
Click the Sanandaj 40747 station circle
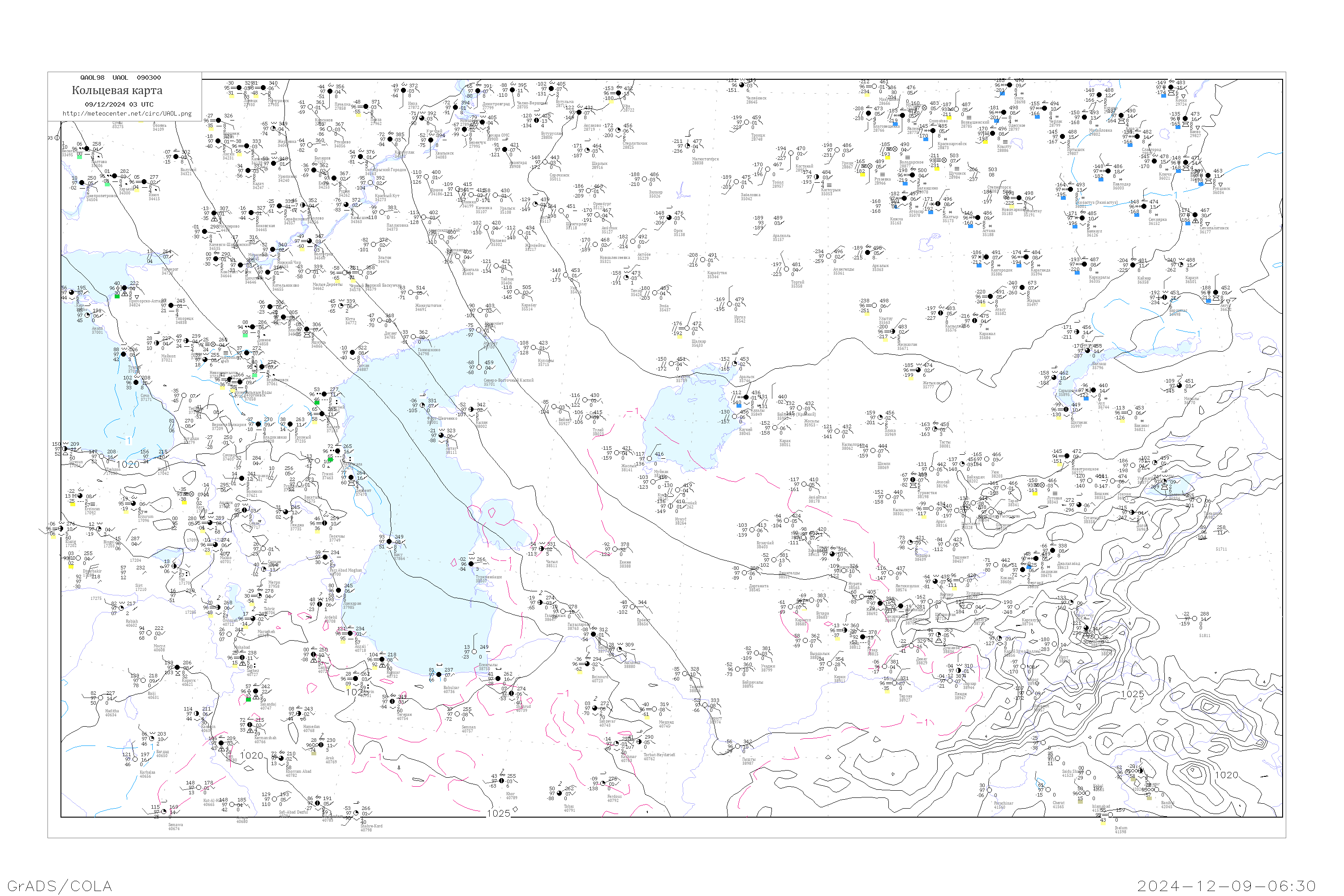click(256, 691)
